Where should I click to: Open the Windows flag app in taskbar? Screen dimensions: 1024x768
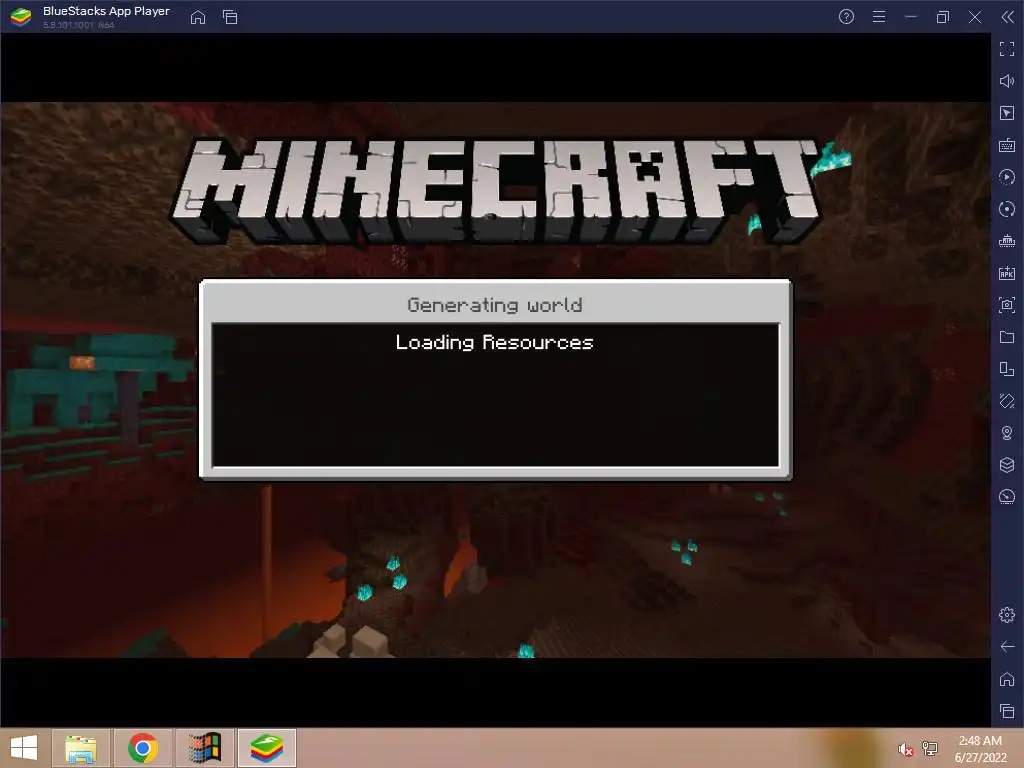click(204, 748)
